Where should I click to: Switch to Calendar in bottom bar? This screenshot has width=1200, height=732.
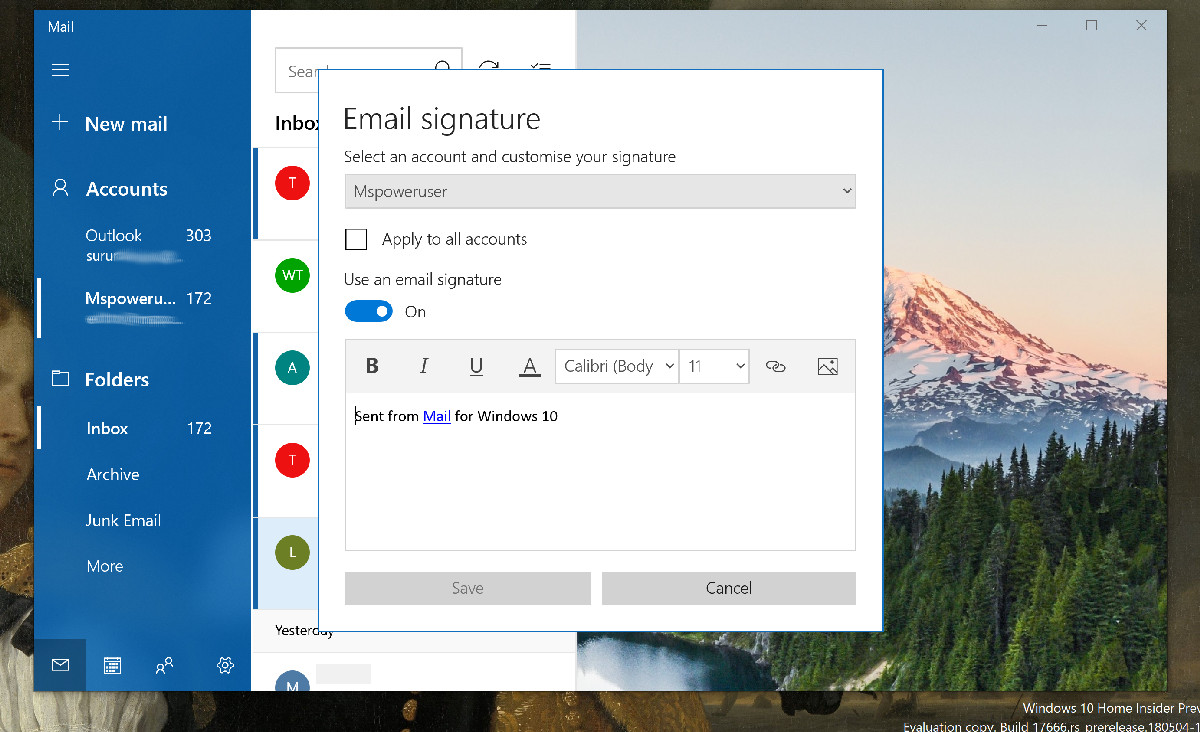[112, 665]
